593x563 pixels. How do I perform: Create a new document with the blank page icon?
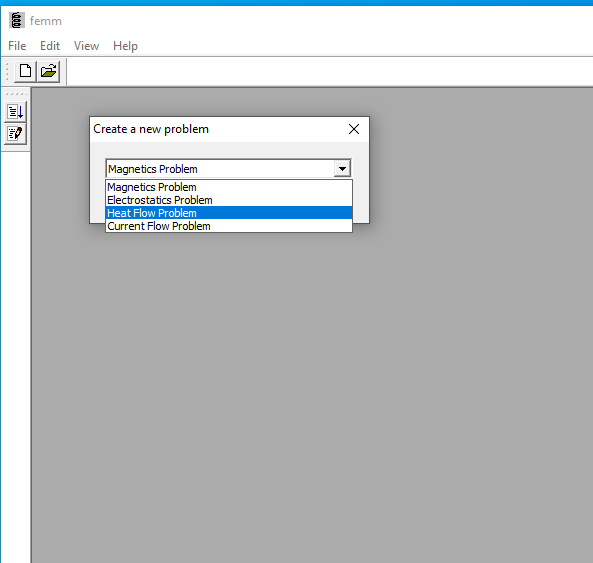25,71
